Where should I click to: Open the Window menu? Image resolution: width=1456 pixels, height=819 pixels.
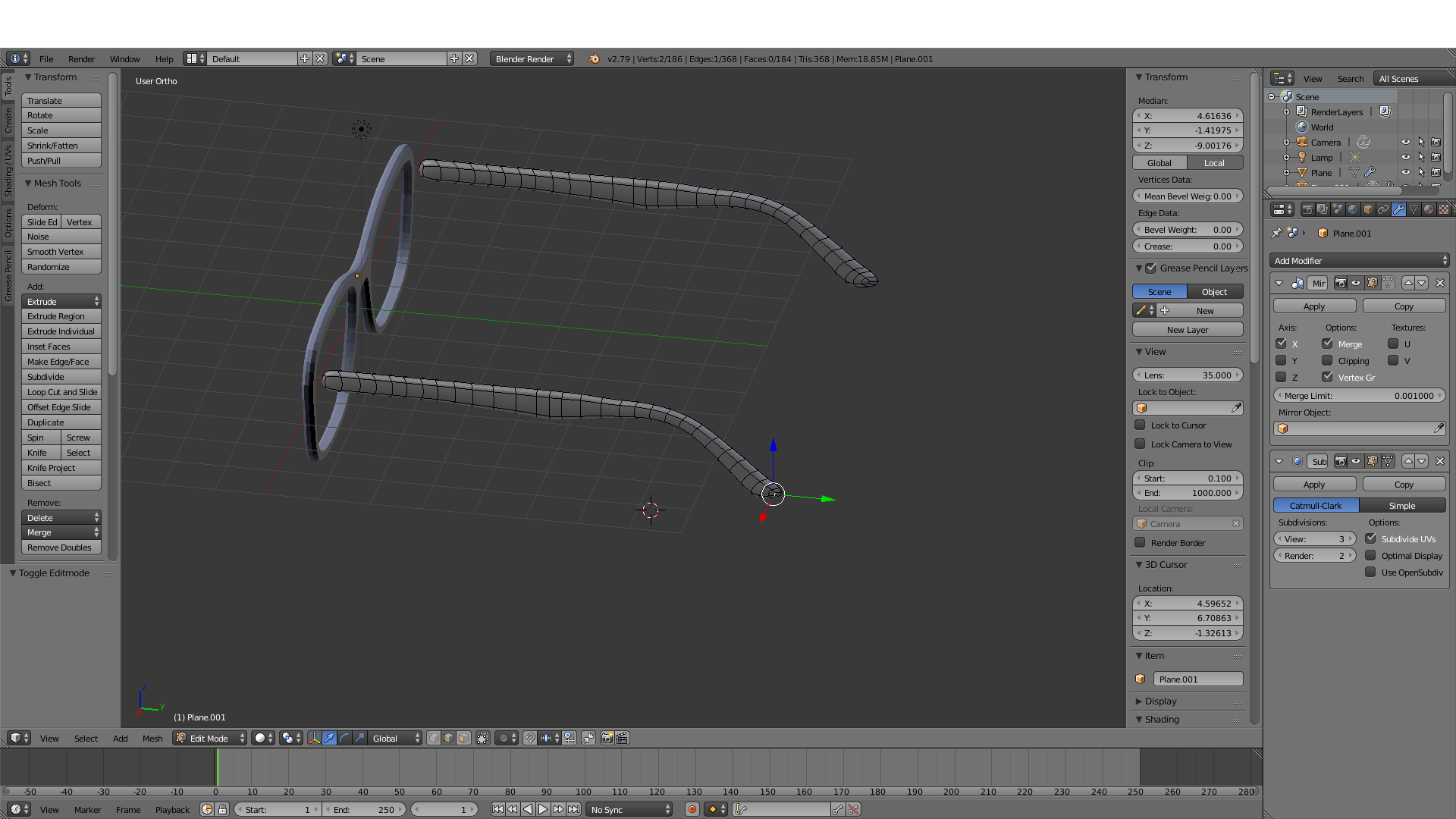pos(124,58)
